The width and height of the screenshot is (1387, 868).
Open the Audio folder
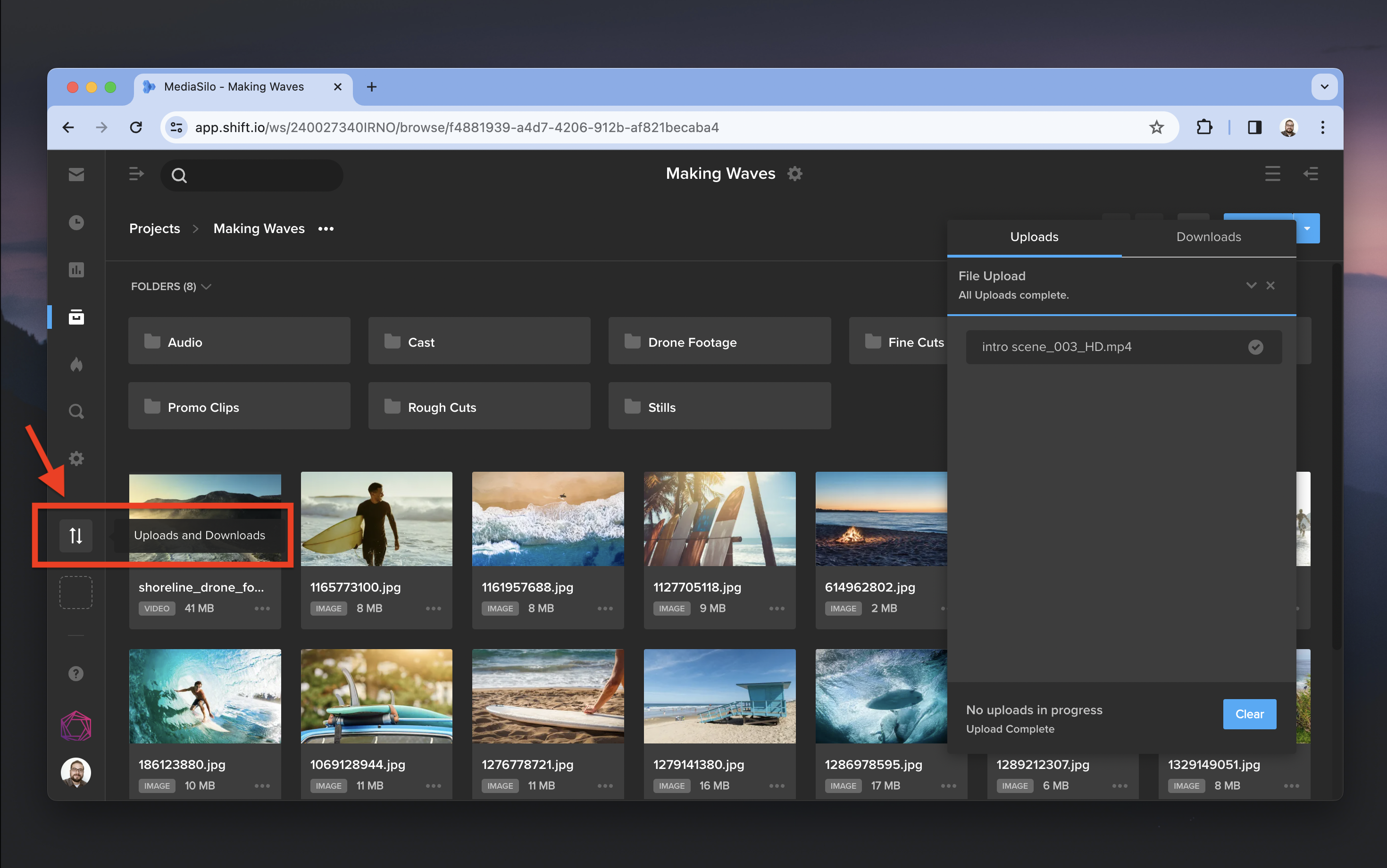(239, 341)
